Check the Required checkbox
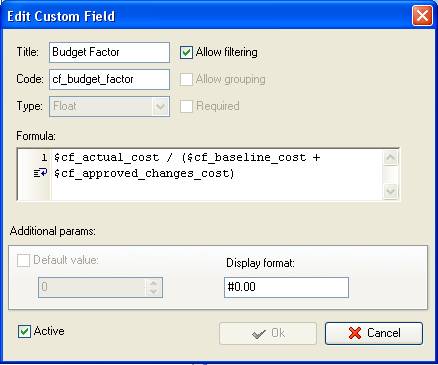 [x=186, y=106]
